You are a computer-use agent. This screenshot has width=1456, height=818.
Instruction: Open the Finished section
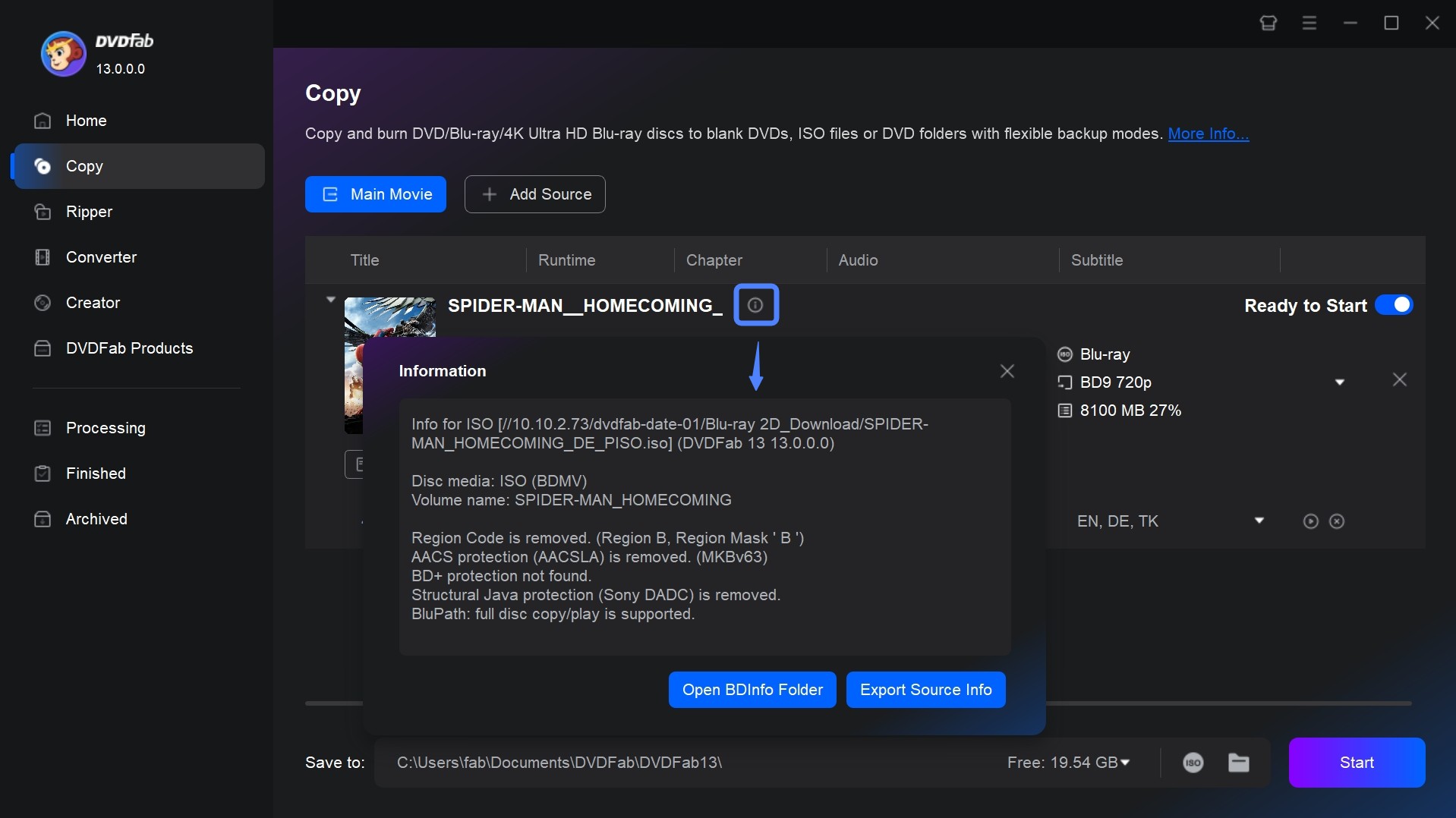95,473
